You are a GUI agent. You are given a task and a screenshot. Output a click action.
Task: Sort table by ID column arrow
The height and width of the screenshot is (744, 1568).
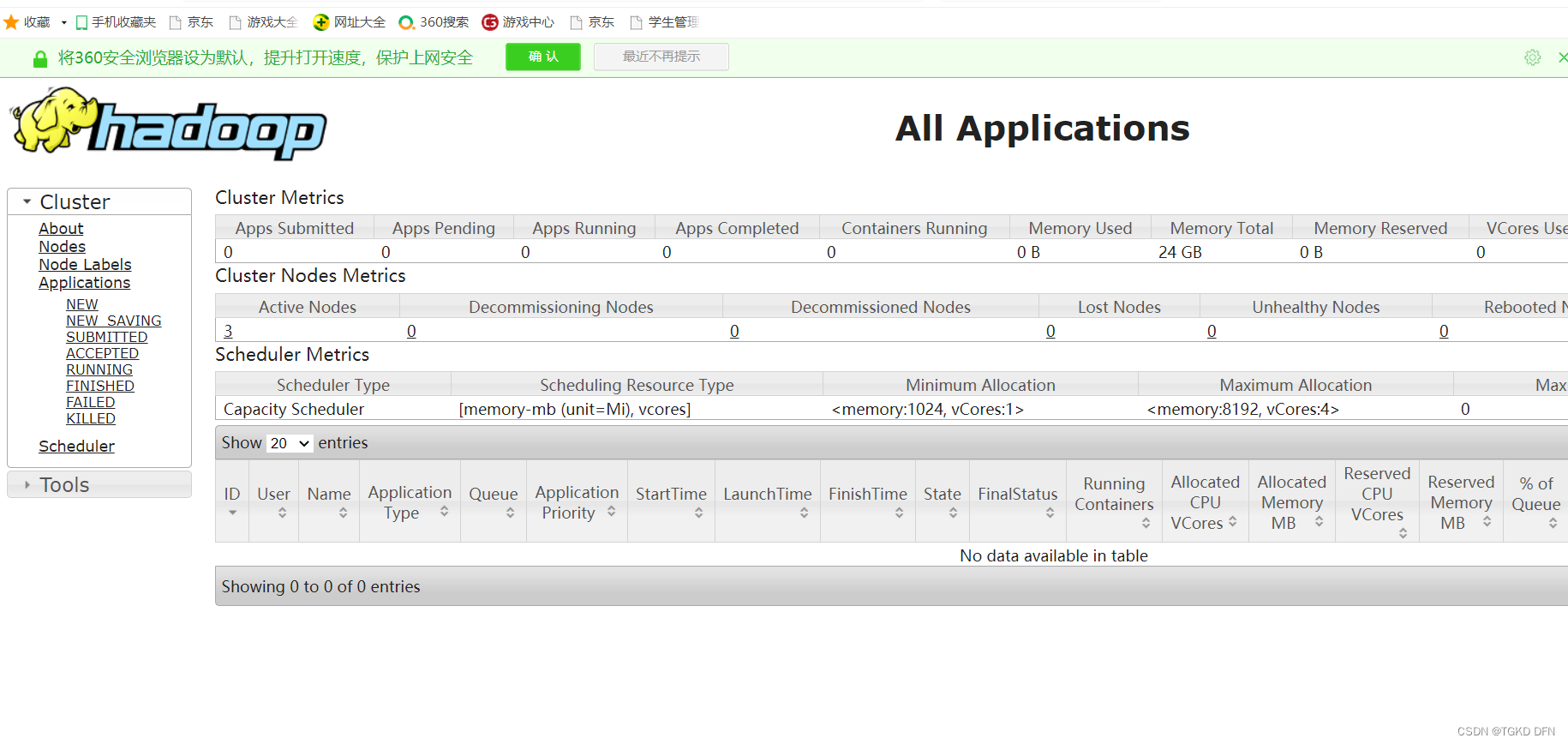point(232,513)
